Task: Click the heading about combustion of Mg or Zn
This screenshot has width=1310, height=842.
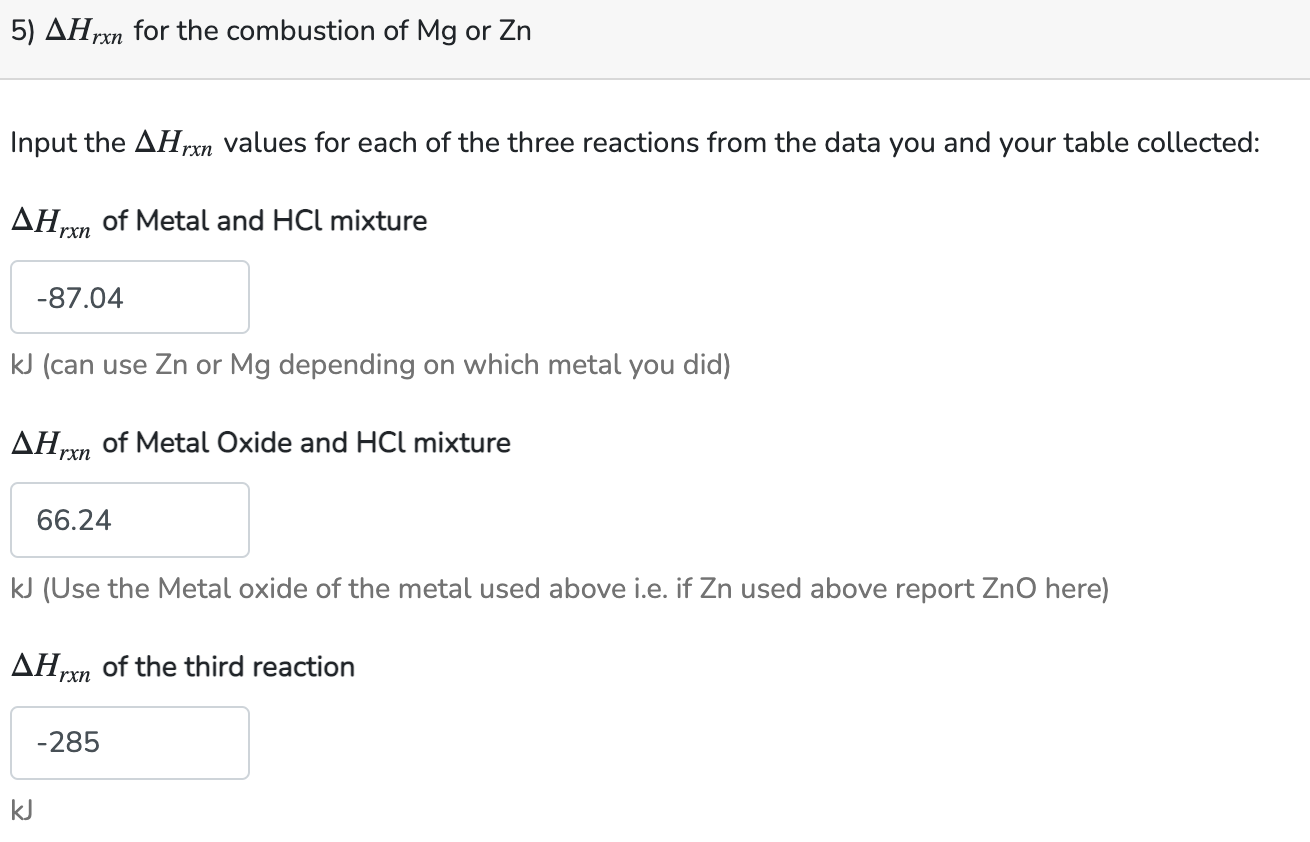Action: tap(270, 30)
